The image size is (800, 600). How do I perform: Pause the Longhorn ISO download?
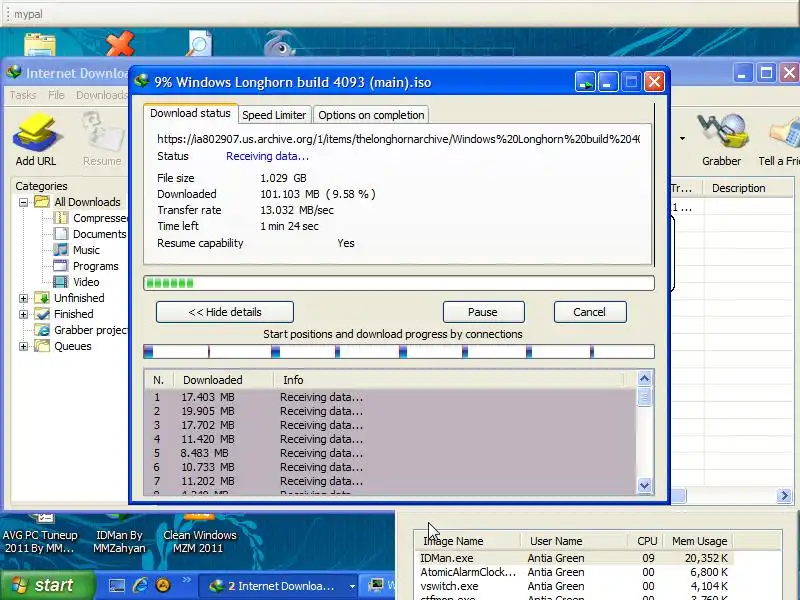pyautogui.click(x=483, y=312)
